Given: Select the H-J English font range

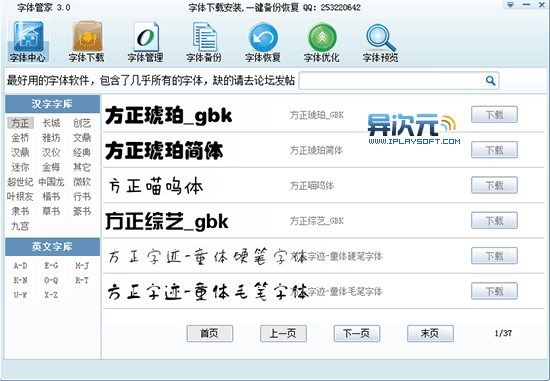Looking at the screenshot, I should 82,266.
